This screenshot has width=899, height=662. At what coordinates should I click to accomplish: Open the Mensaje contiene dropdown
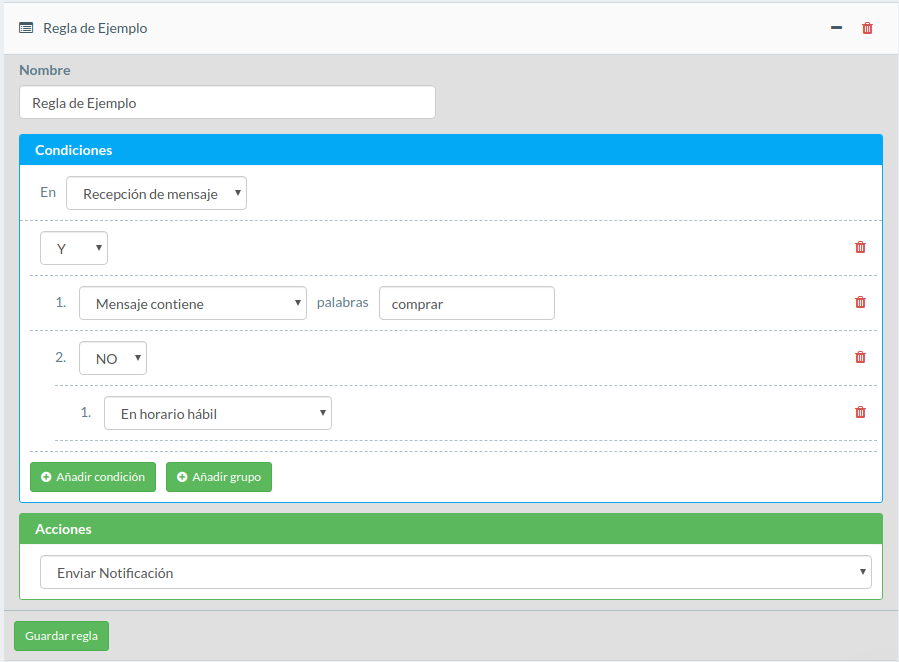pyautogui.click(x=193, y=303)
